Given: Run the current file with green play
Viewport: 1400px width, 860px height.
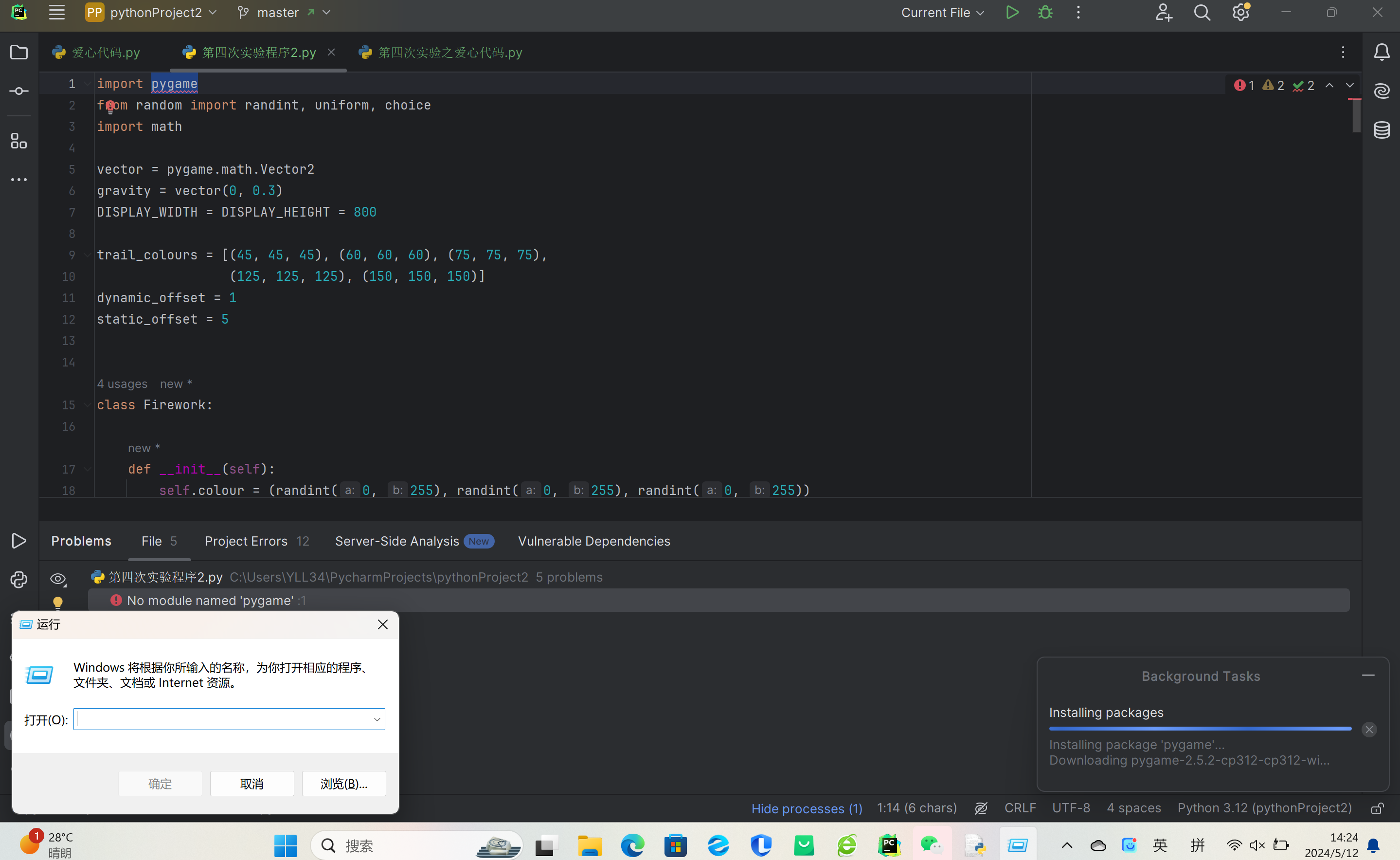Looking at the screenshot, I should click(1012, 13).
